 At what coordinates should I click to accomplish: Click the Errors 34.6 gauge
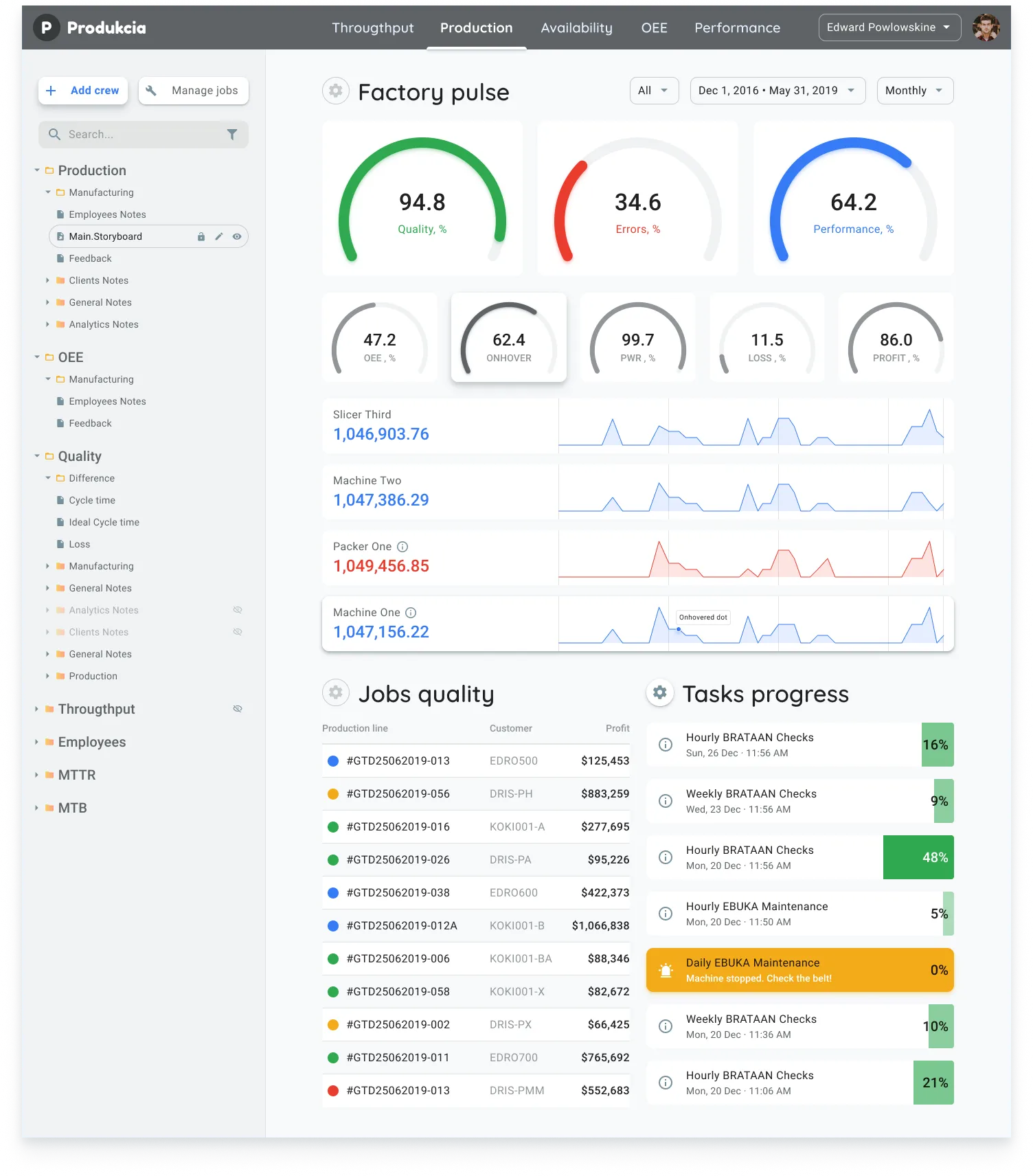pos(638,199)
